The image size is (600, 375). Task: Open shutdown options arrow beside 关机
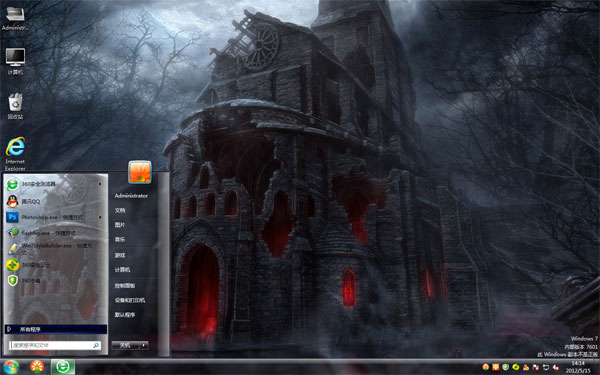143,345
